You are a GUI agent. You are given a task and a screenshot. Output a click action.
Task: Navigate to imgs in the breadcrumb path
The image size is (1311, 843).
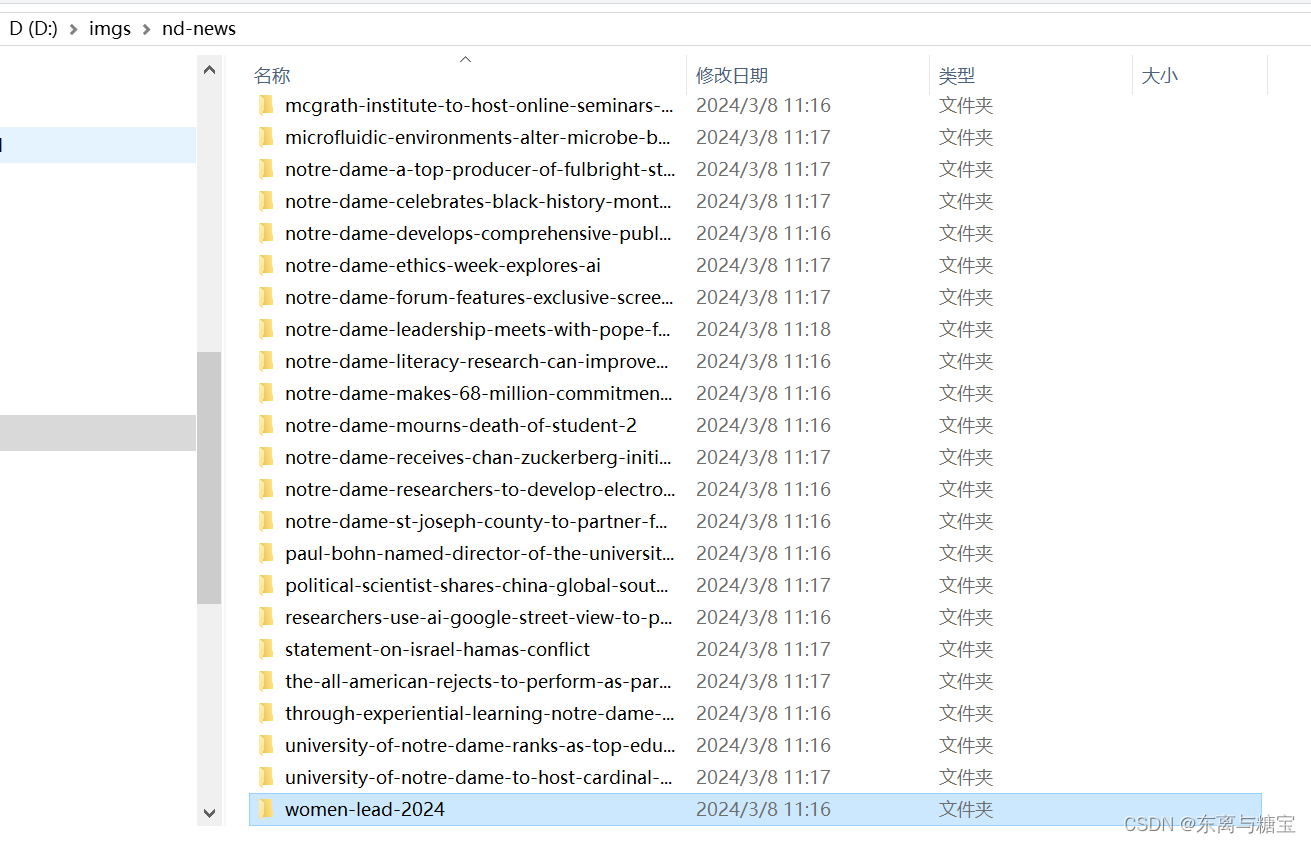coord(110,29)
